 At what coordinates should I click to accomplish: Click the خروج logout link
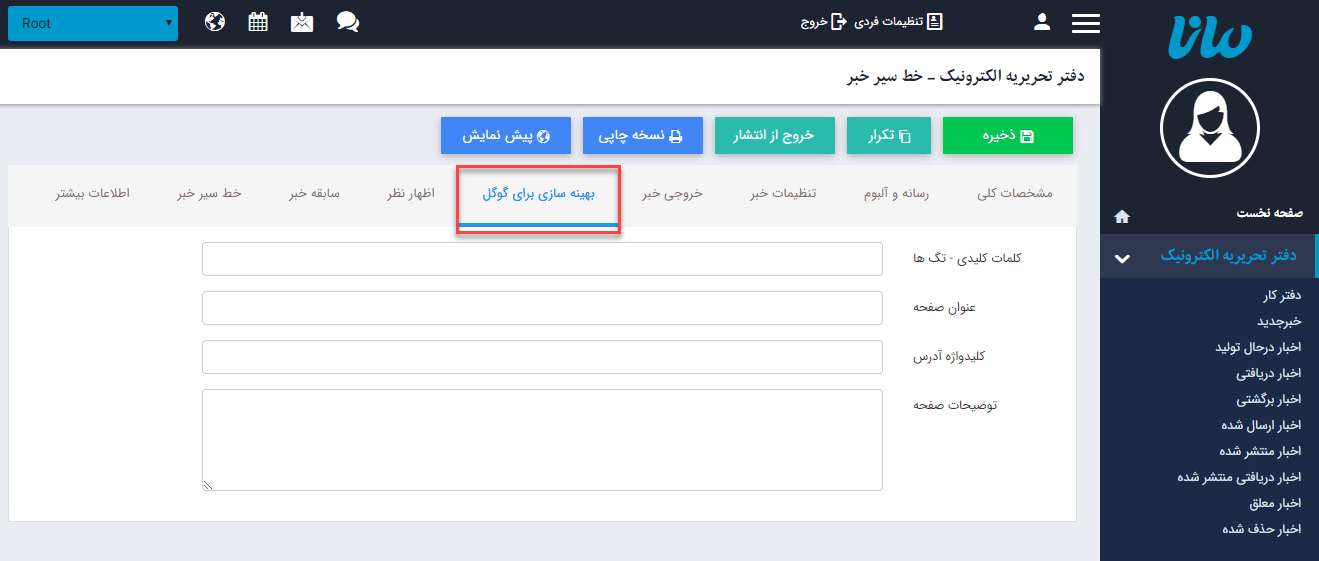823,21
